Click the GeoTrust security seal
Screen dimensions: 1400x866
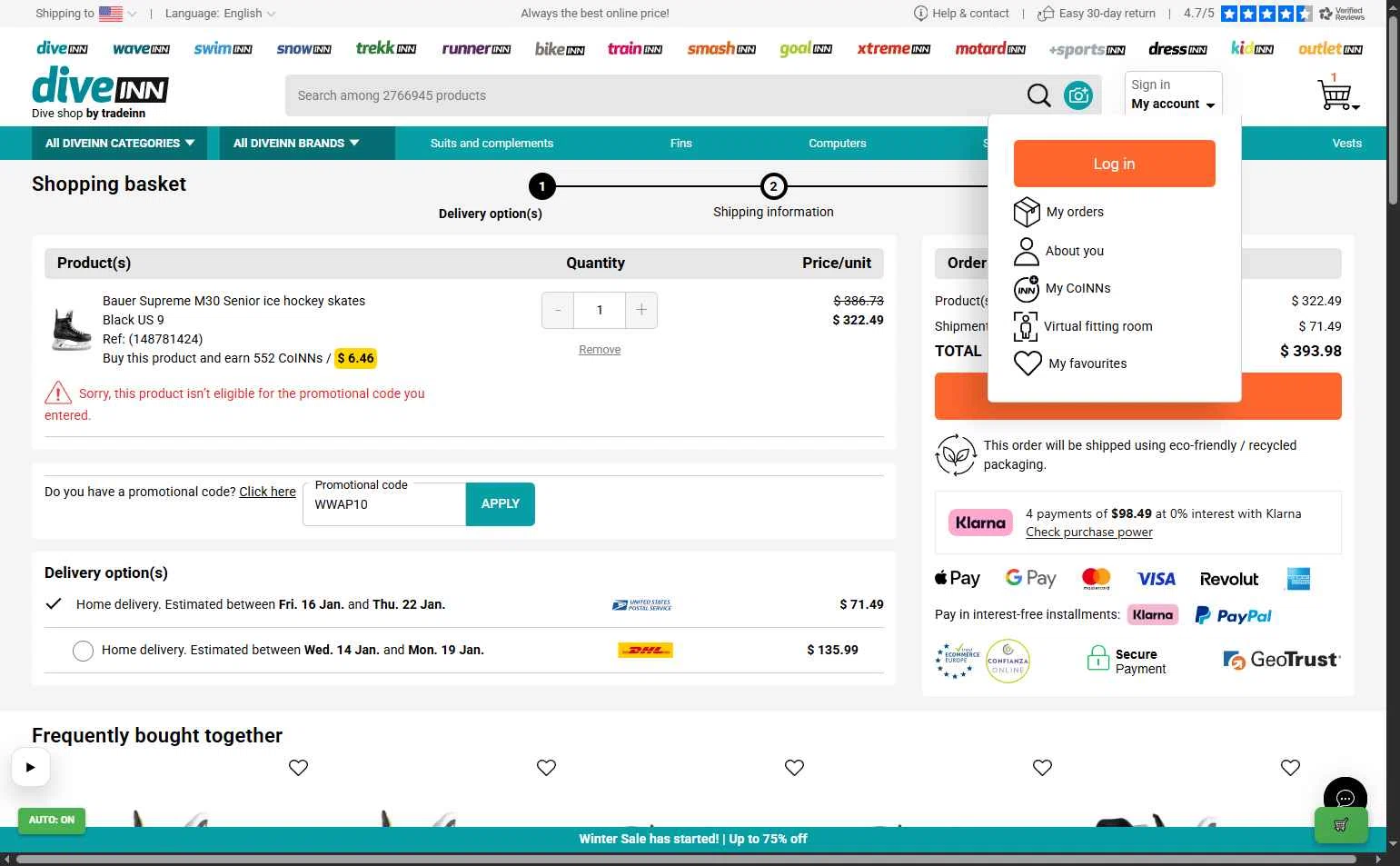(x=1282, y=660)
